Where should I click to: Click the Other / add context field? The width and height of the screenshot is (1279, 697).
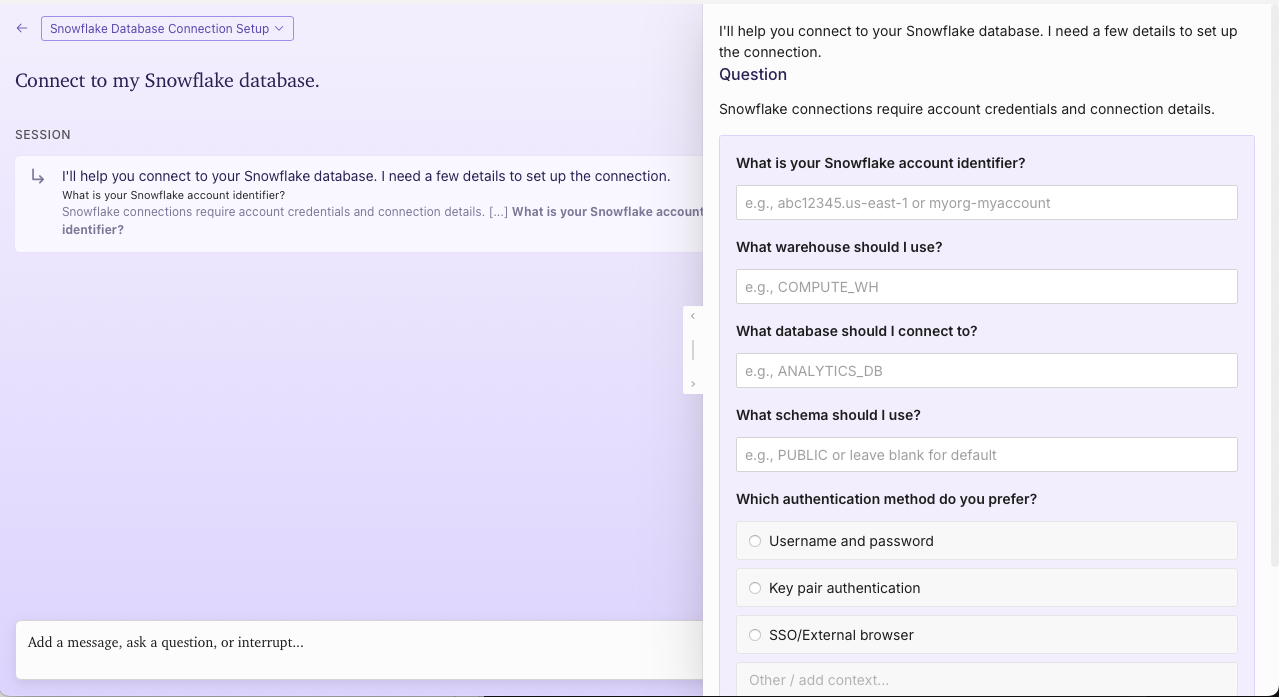pos(987,680)
